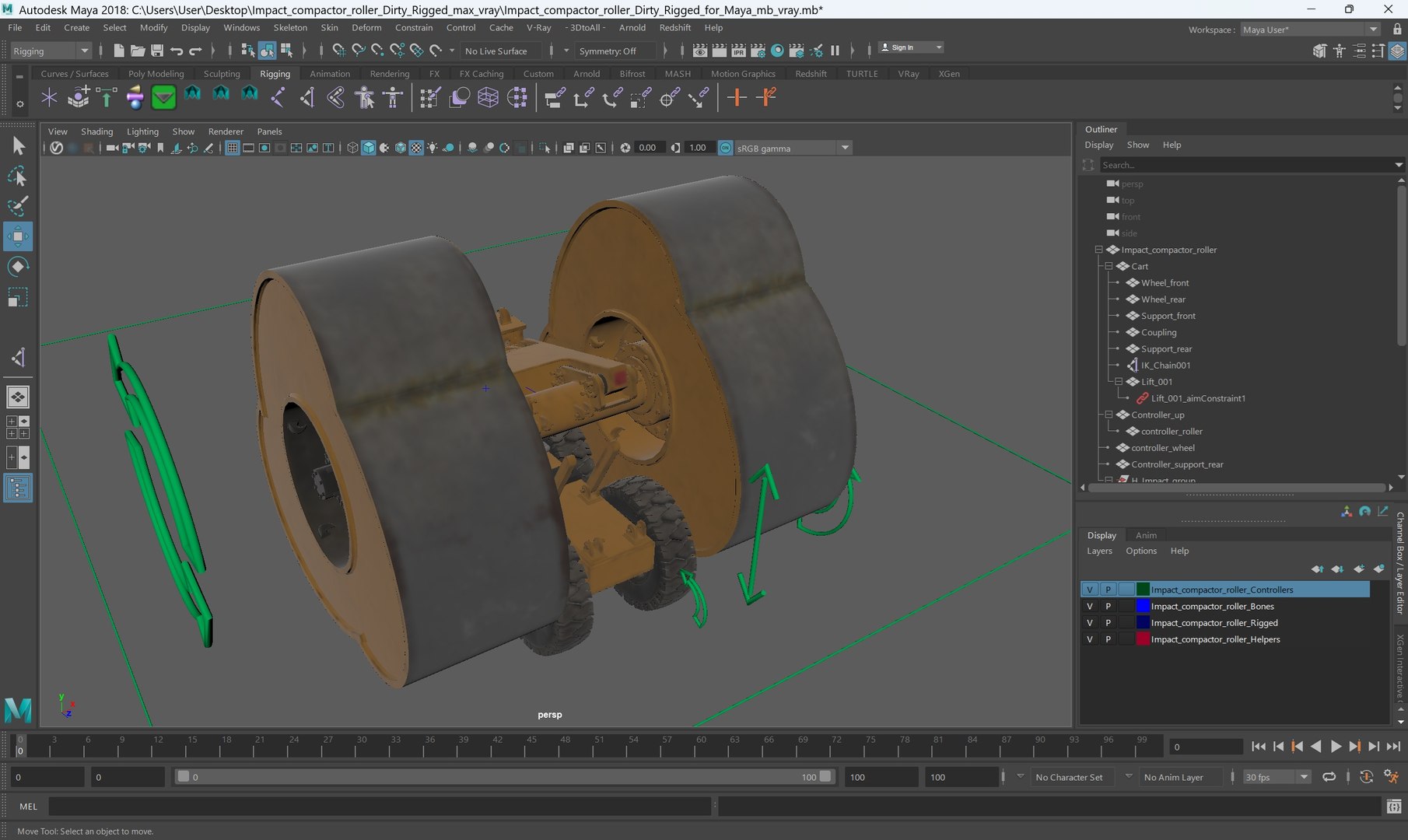Open the sRGB gamma view transform dropdown
Screen dimensions: 1408x840
click(793, 148)
